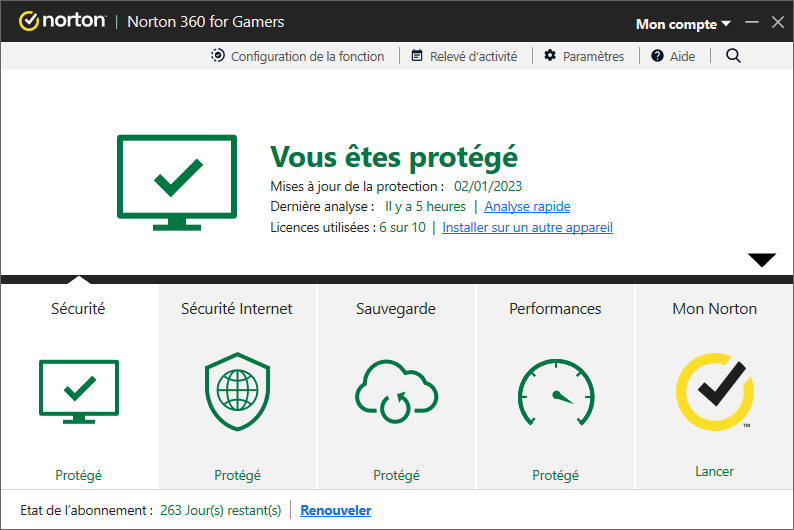Open Configuration de la fonction
The image size is (794, 530).
tap(298, 56)
